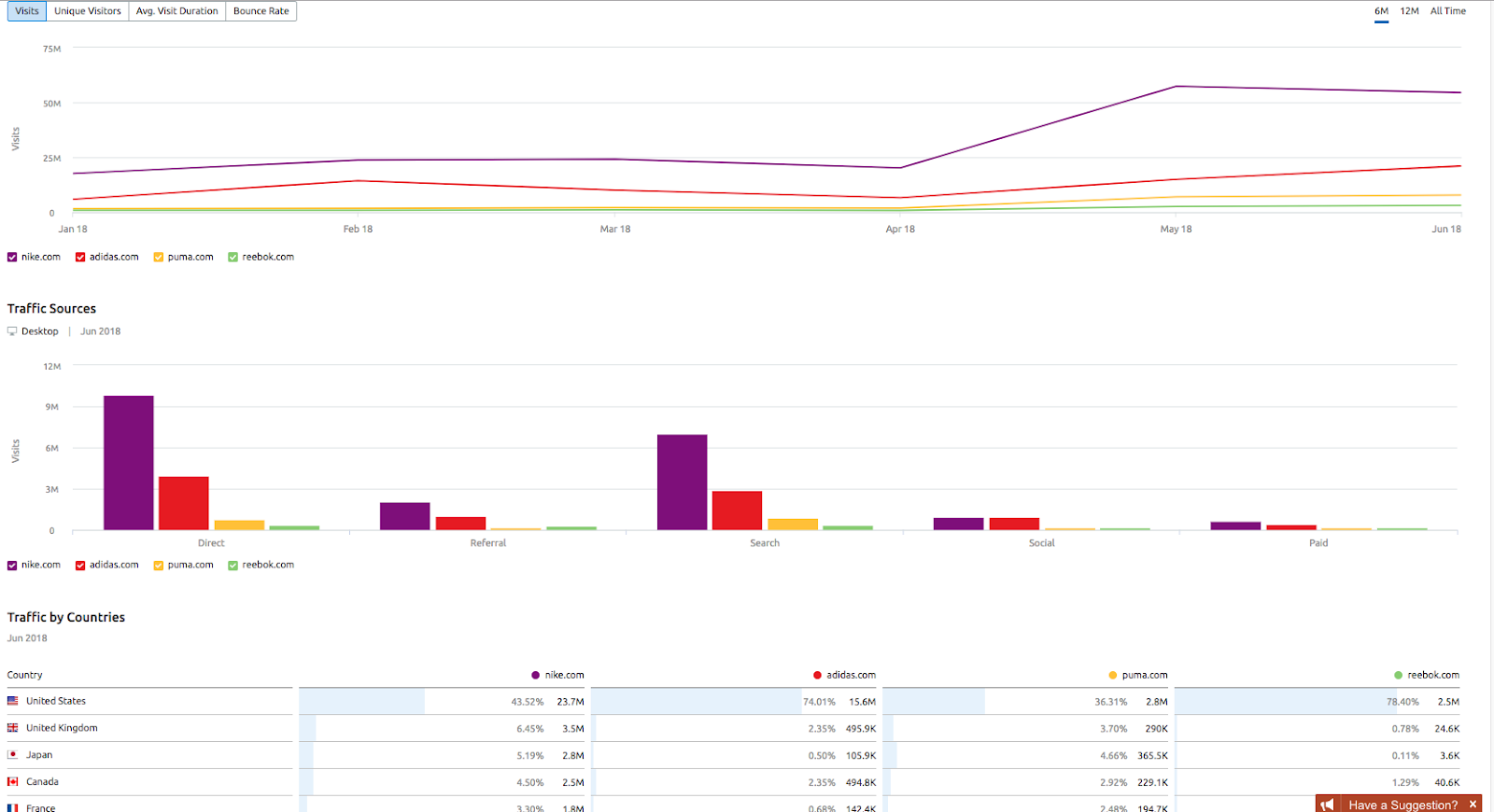Click the megaphone icon in suggestion bar

coord(1328,805)
